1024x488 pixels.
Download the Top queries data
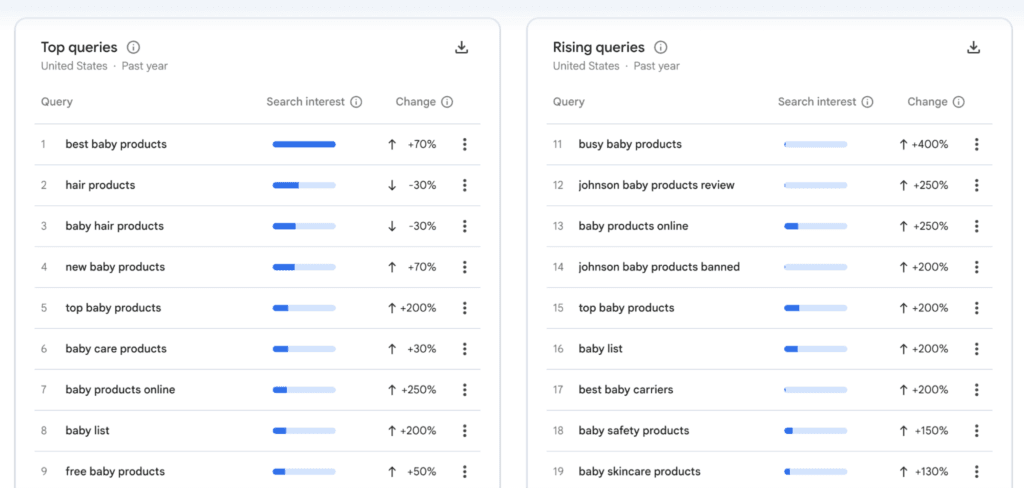[462, 47]
